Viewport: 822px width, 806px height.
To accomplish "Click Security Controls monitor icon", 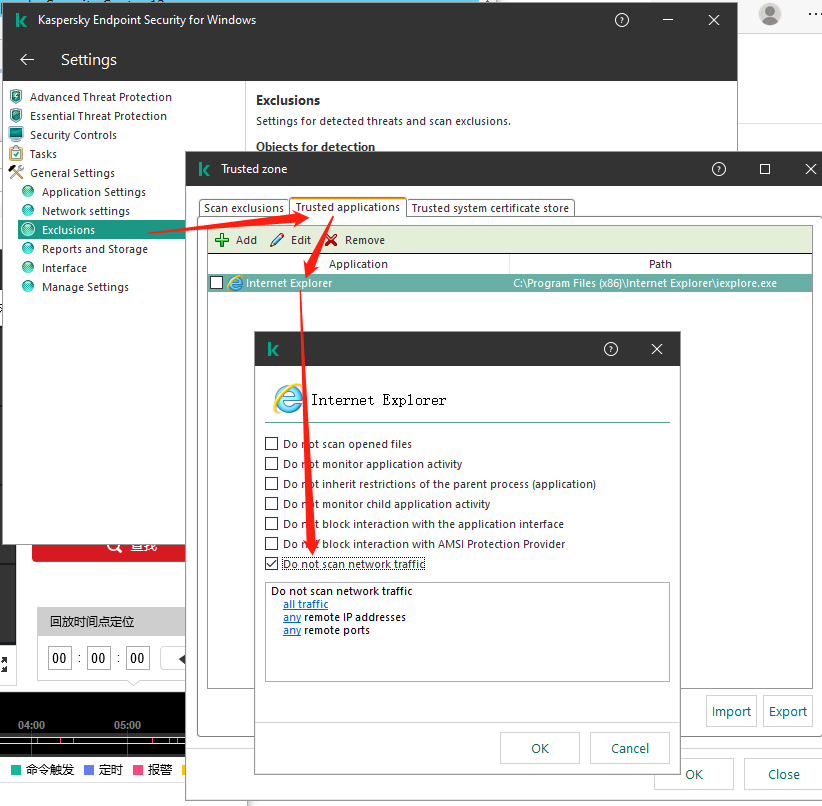I will [x=16, y=134].
